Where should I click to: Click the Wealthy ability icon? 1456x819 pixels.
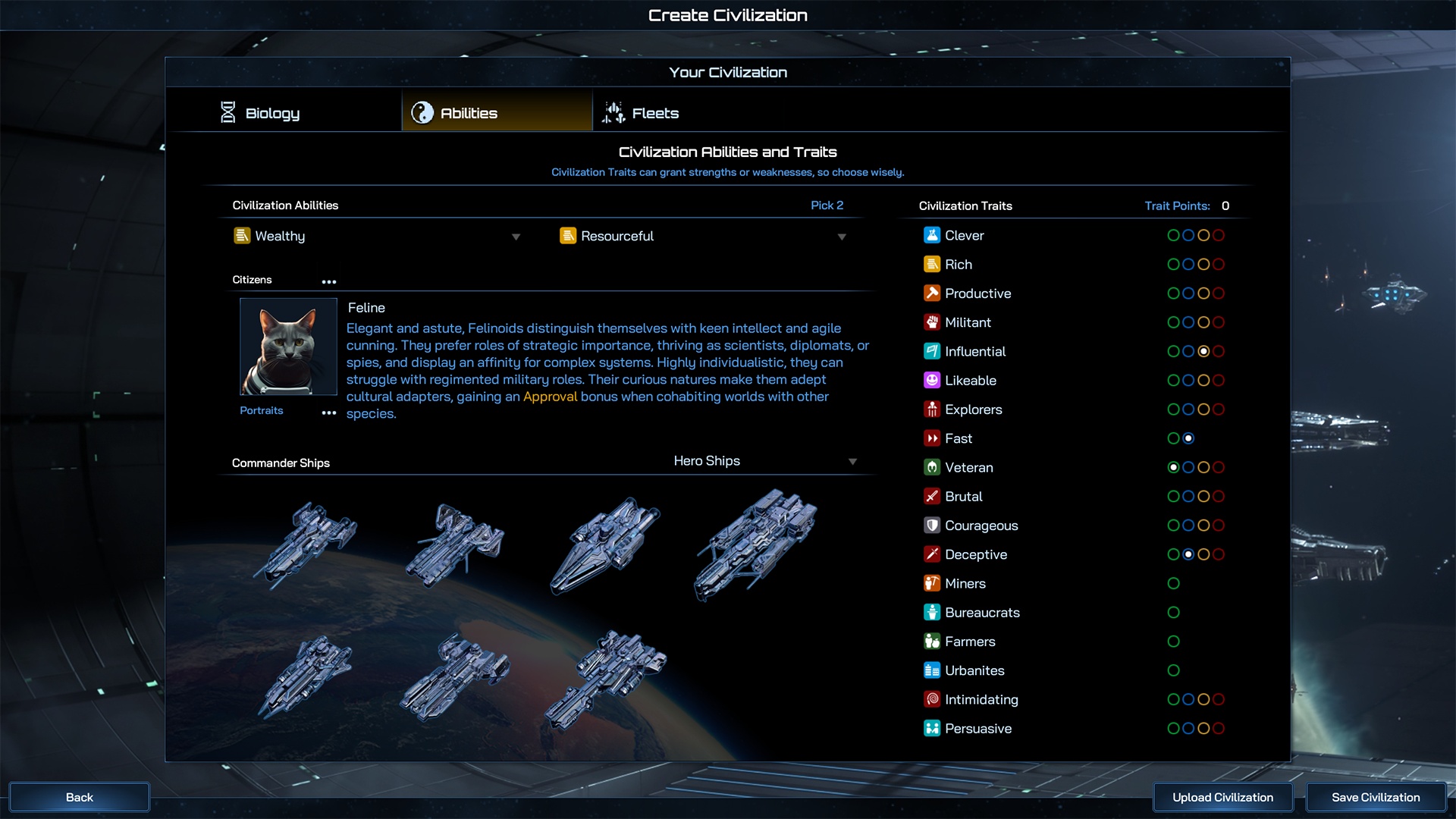click(242, 236)
